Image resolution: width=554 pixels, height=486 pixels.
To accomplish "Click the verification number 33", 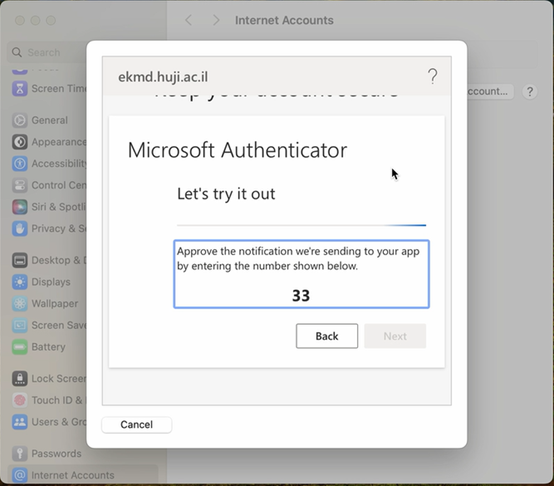I will click(301, 296).
